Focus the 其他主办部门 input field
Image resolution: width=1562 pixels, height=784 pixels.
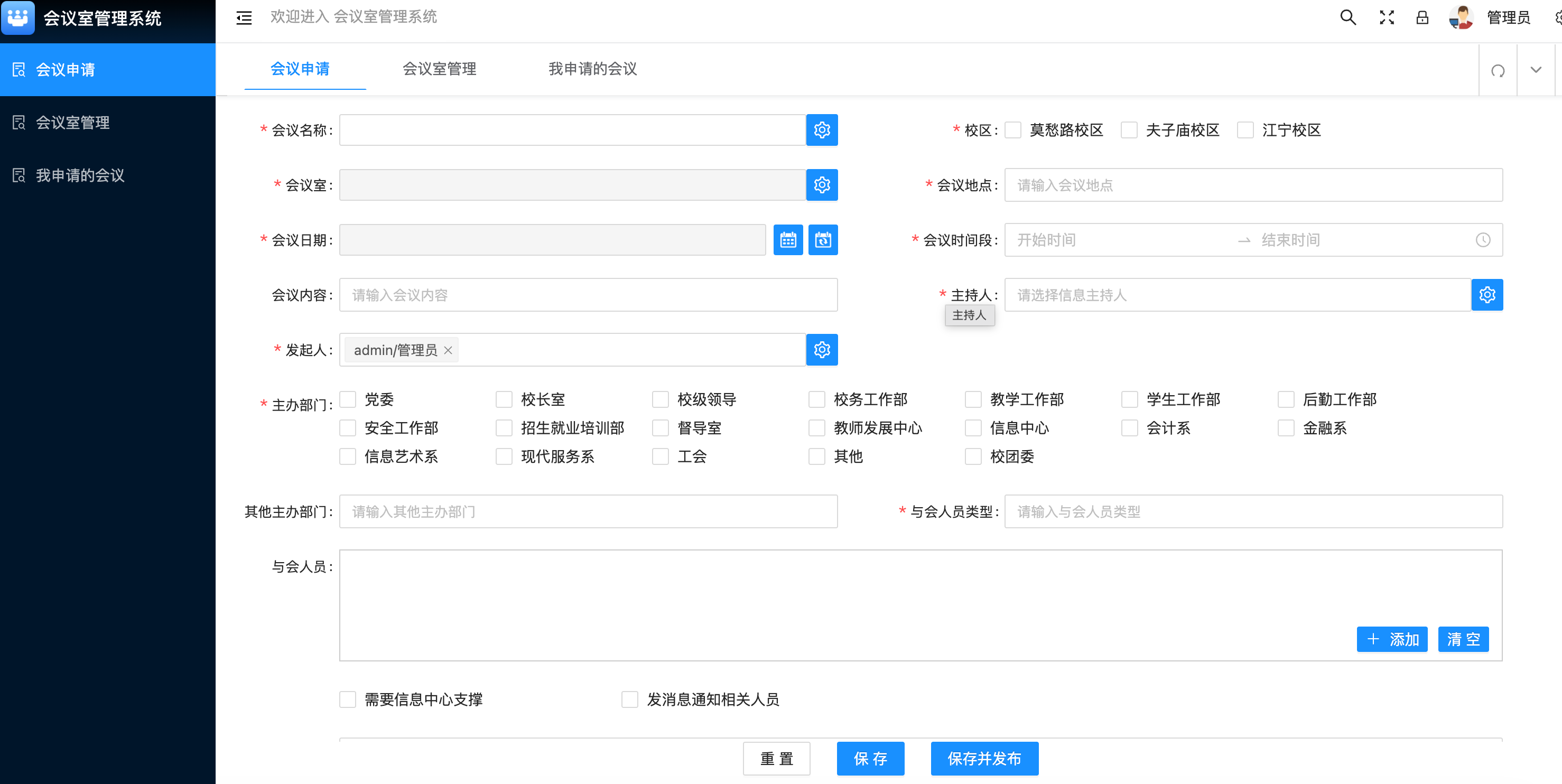588,512
